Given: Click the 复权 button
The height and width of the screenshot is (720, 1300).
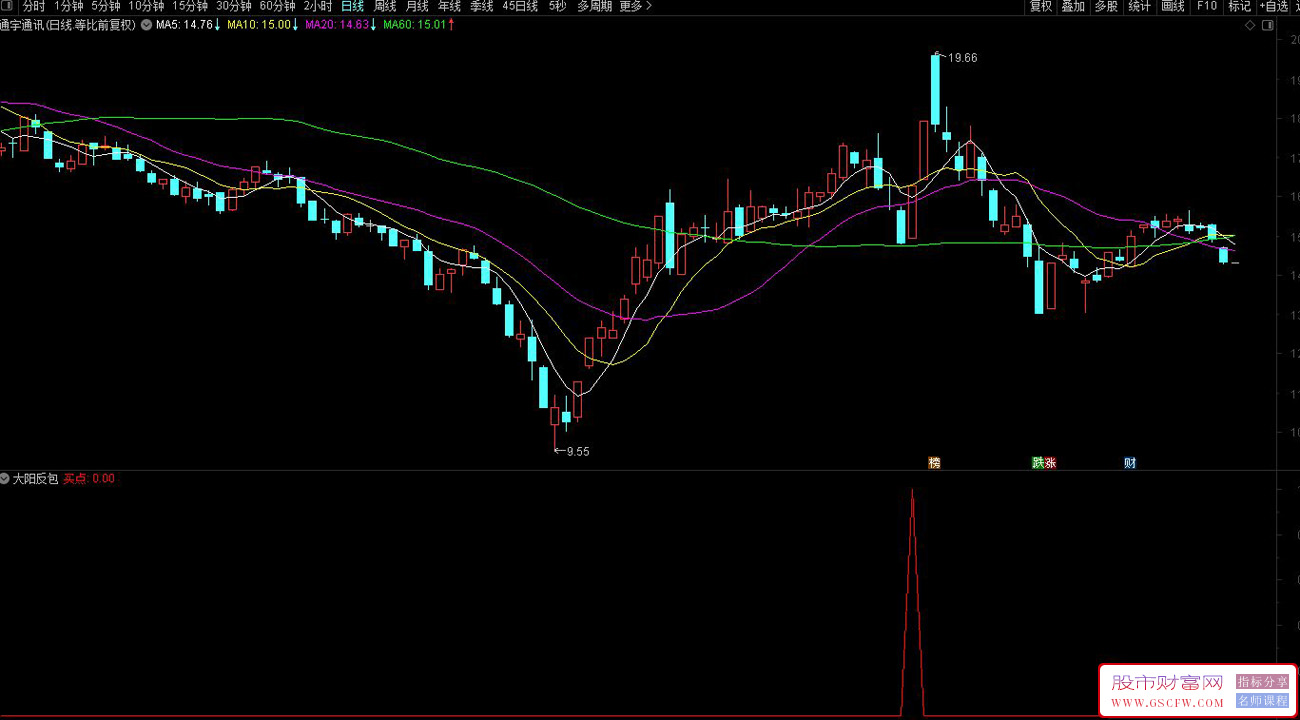Looking at the screenshot, I should (1041, 6).
